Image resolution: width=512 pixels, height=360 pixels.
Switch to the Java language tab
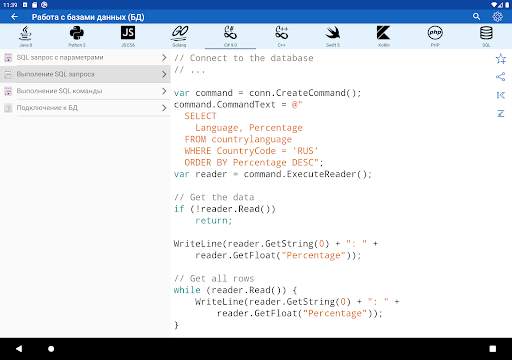(26, 36)
